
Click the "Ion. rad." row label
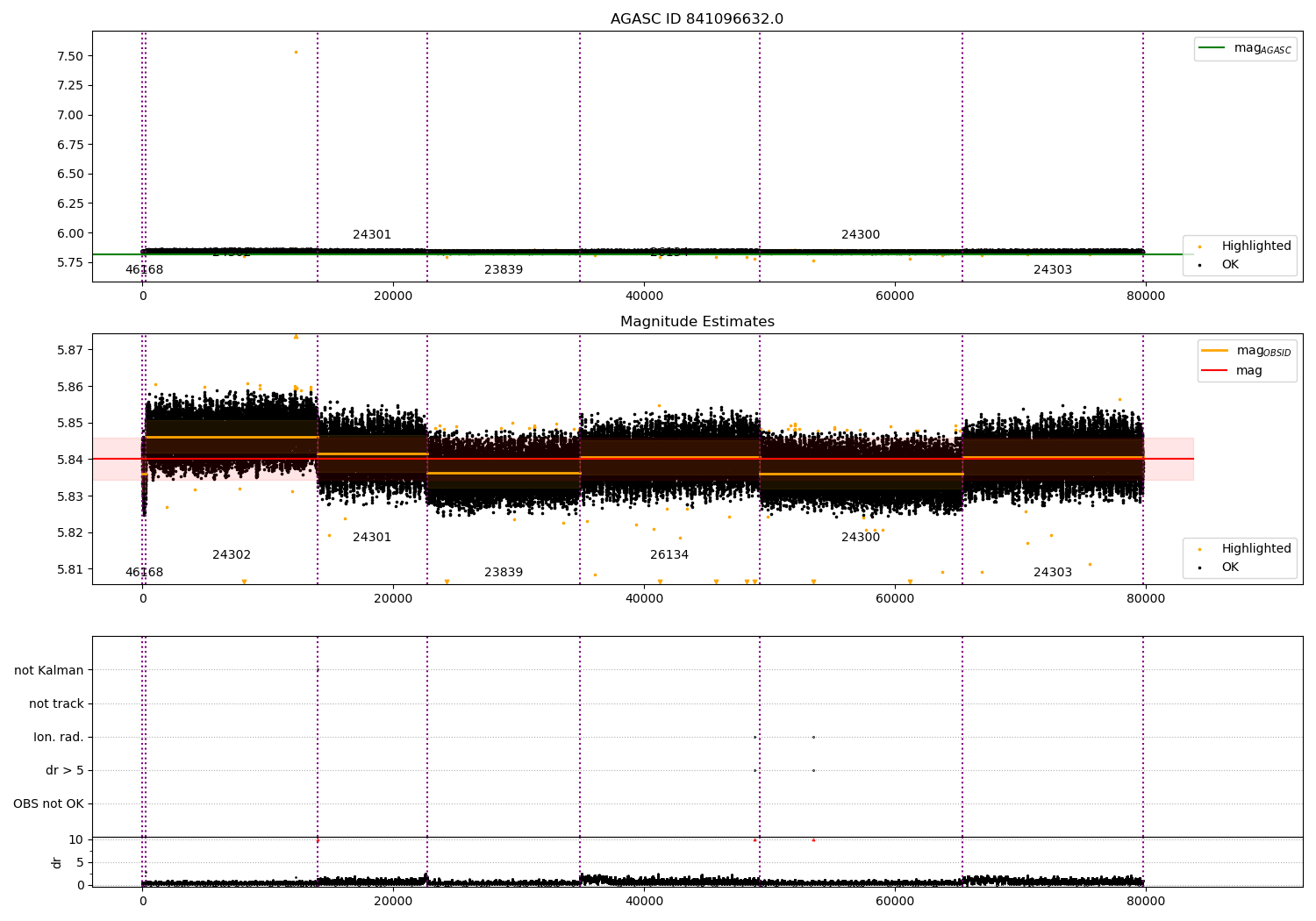point(59,738)
